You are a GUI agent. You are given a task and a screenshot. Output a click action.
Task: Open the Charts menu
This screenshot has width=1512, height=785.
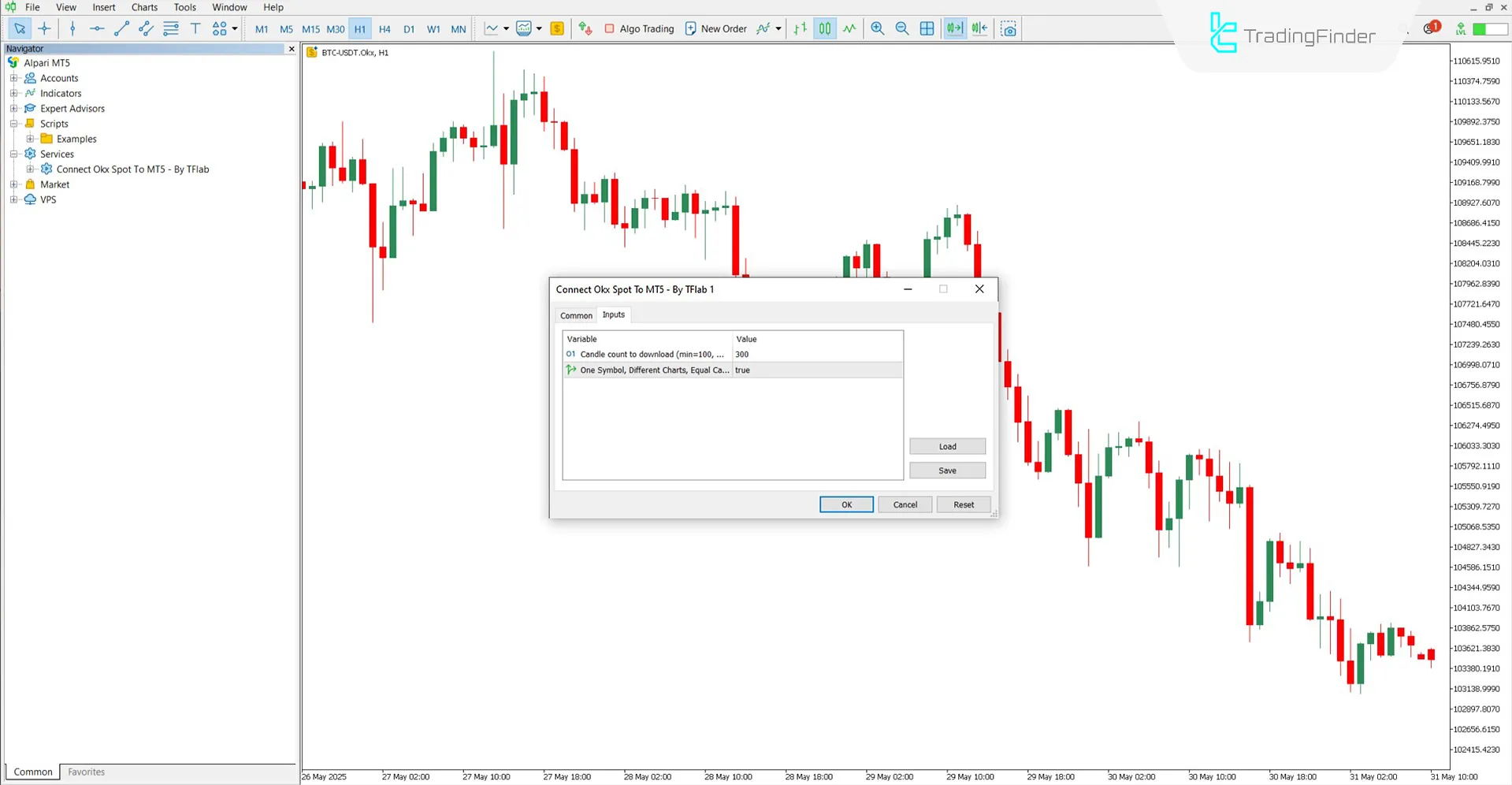143,7
